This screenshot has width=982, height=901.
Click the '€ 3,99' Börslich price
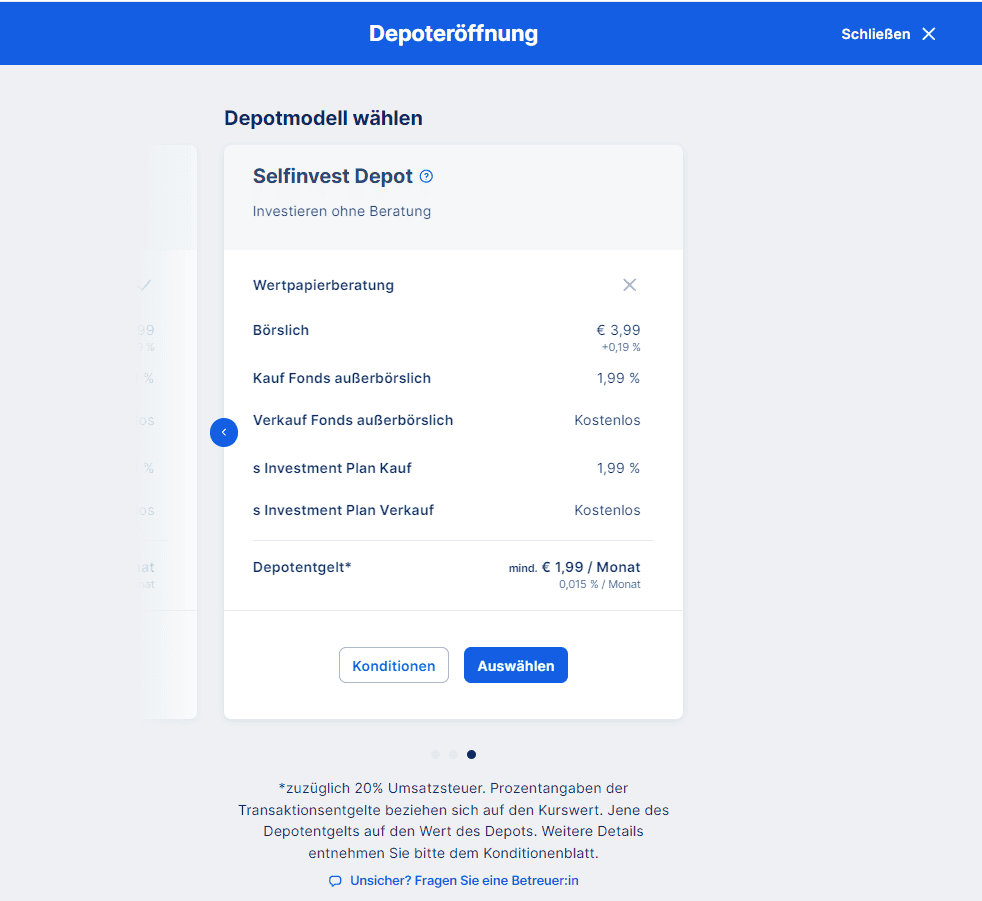(618, 330)
